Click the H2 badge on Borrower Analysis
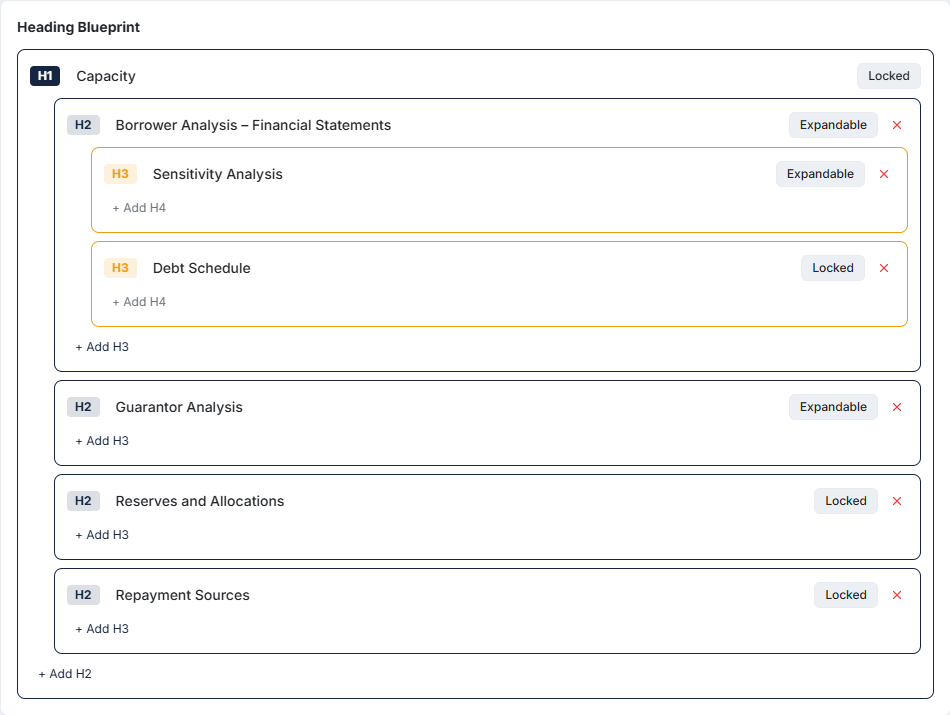This screenshot has height=715, width=950. tap(84, 125)
